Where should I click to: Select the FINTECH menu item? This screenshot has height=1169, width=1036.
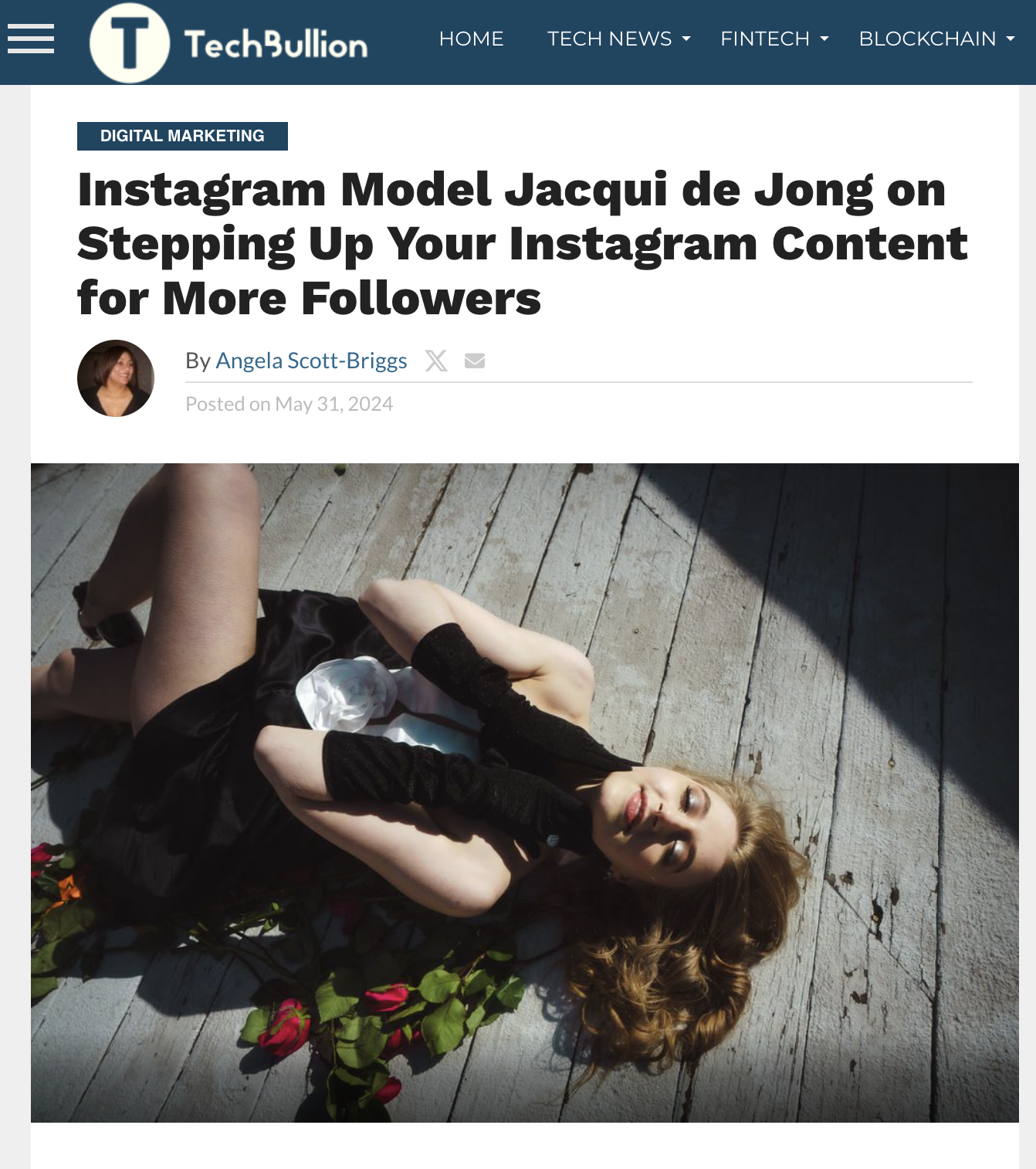coord(764,39)
